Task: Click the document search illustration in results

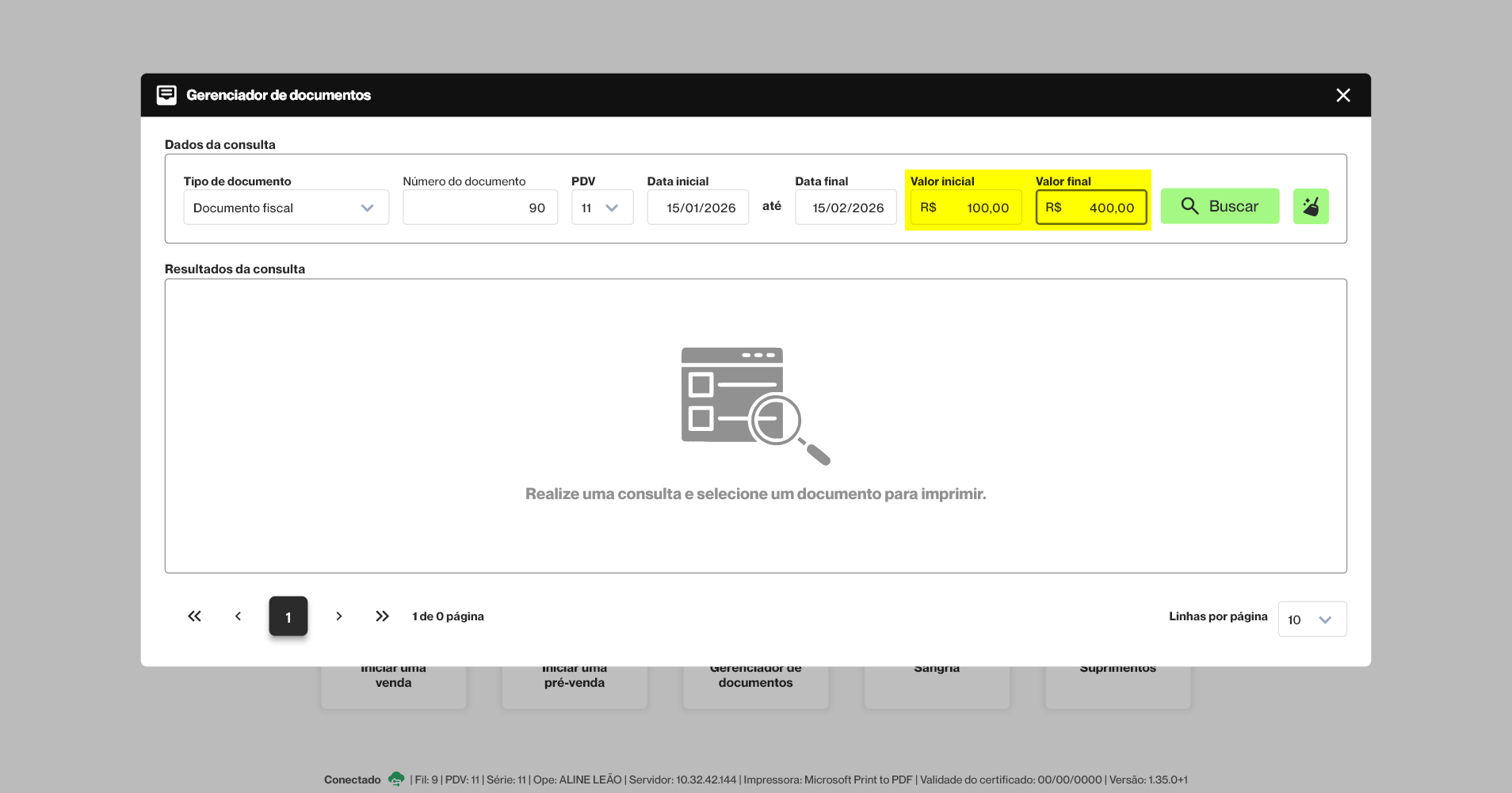Action: (754, 406)
